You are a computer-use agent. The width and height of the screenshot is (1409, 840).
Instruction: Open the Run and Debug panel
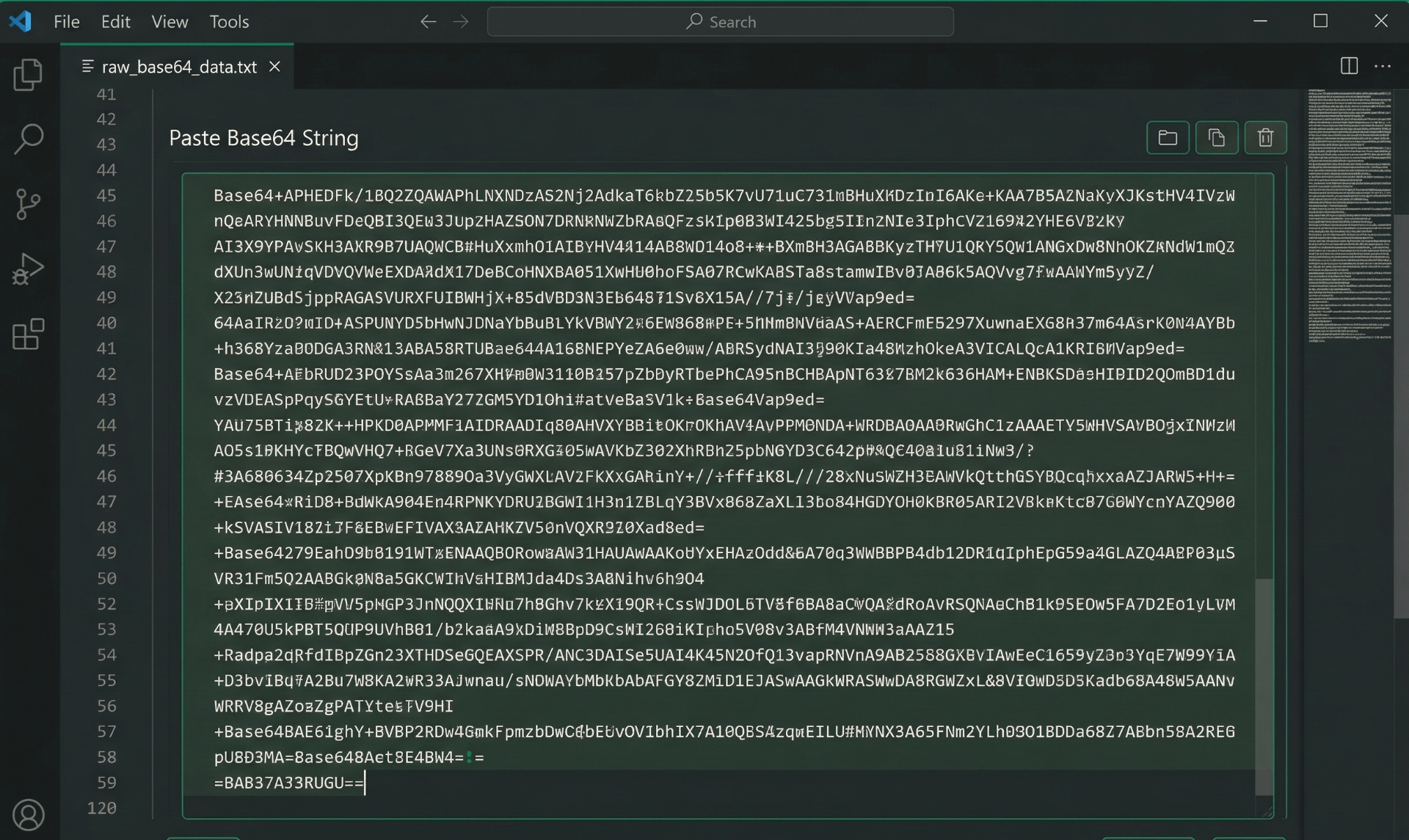point(28,269)
